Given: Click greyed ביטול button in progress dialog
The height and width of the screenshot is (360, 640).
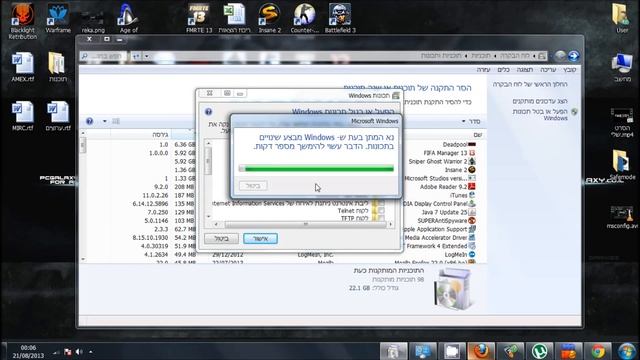Looking at the screenshot, I should click(253, 186).
